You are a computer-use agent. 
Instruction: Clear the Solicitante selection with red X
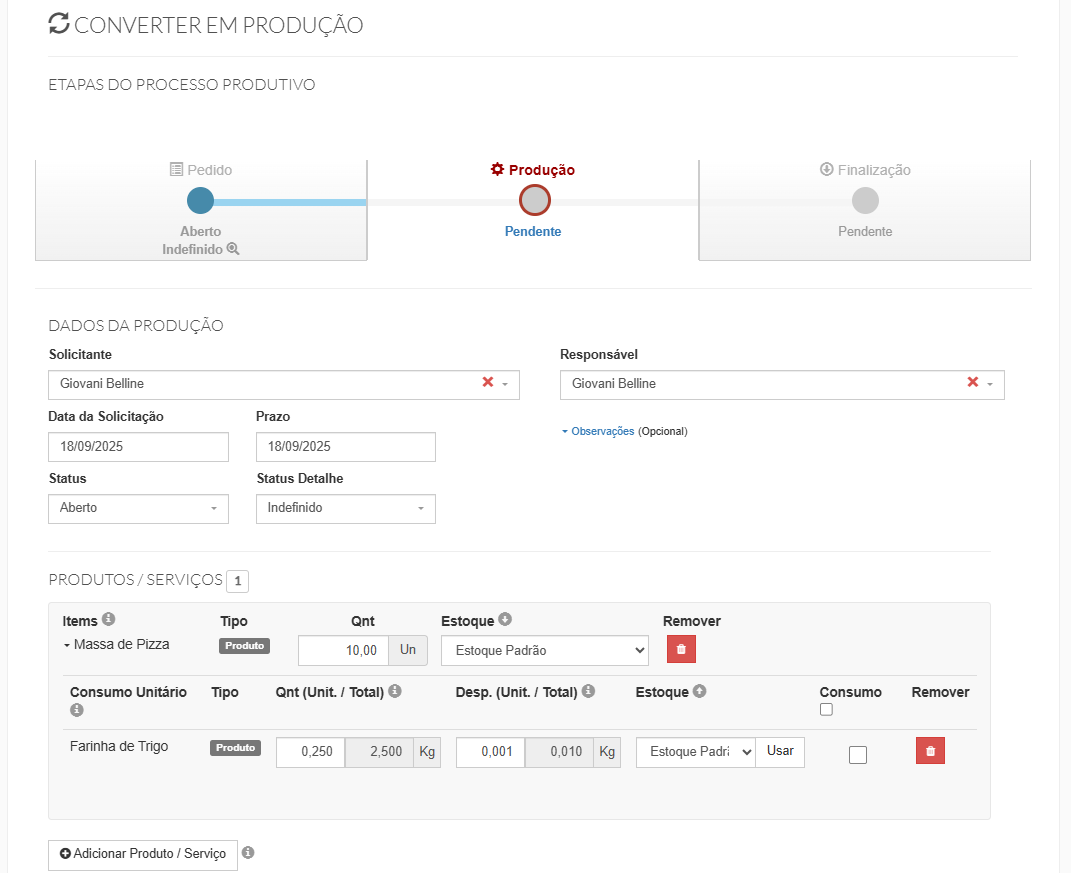(x=488, y=383)
